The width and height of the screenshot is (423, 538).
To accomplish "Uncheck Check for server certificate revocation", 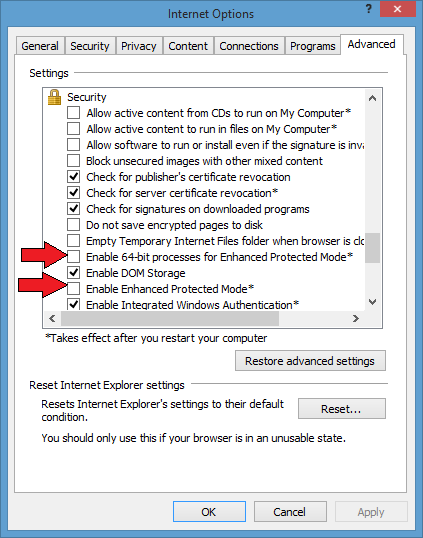I will click(x=73, y=193).
